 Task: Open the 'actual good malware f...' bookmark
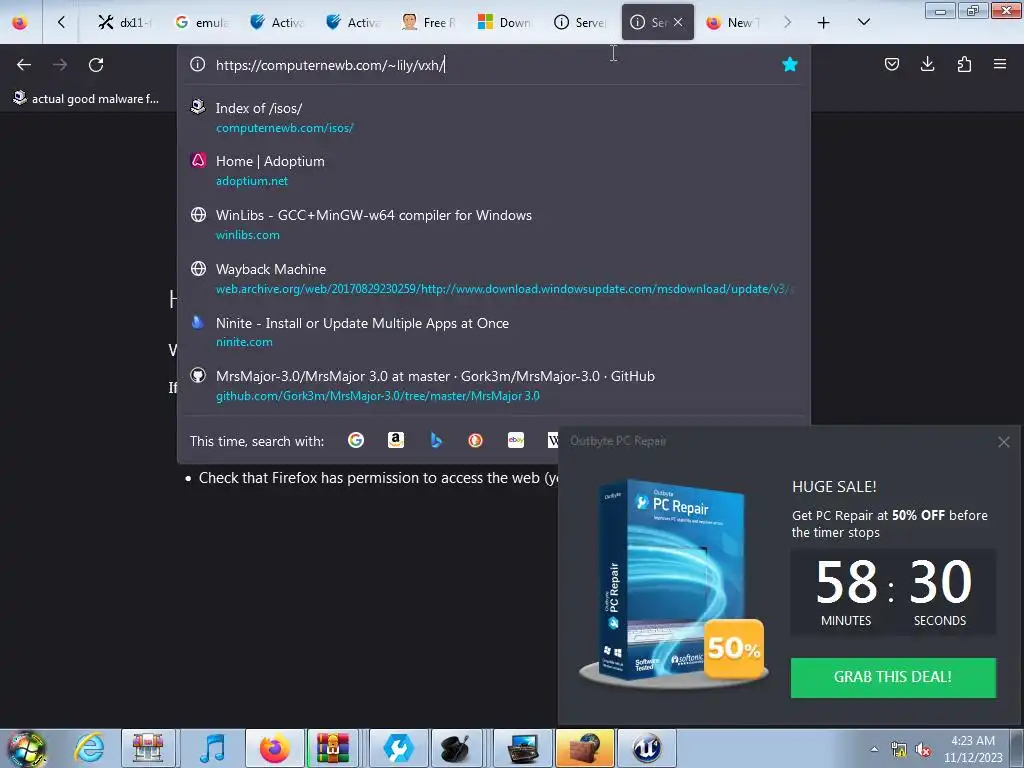[x=86, y=99]
